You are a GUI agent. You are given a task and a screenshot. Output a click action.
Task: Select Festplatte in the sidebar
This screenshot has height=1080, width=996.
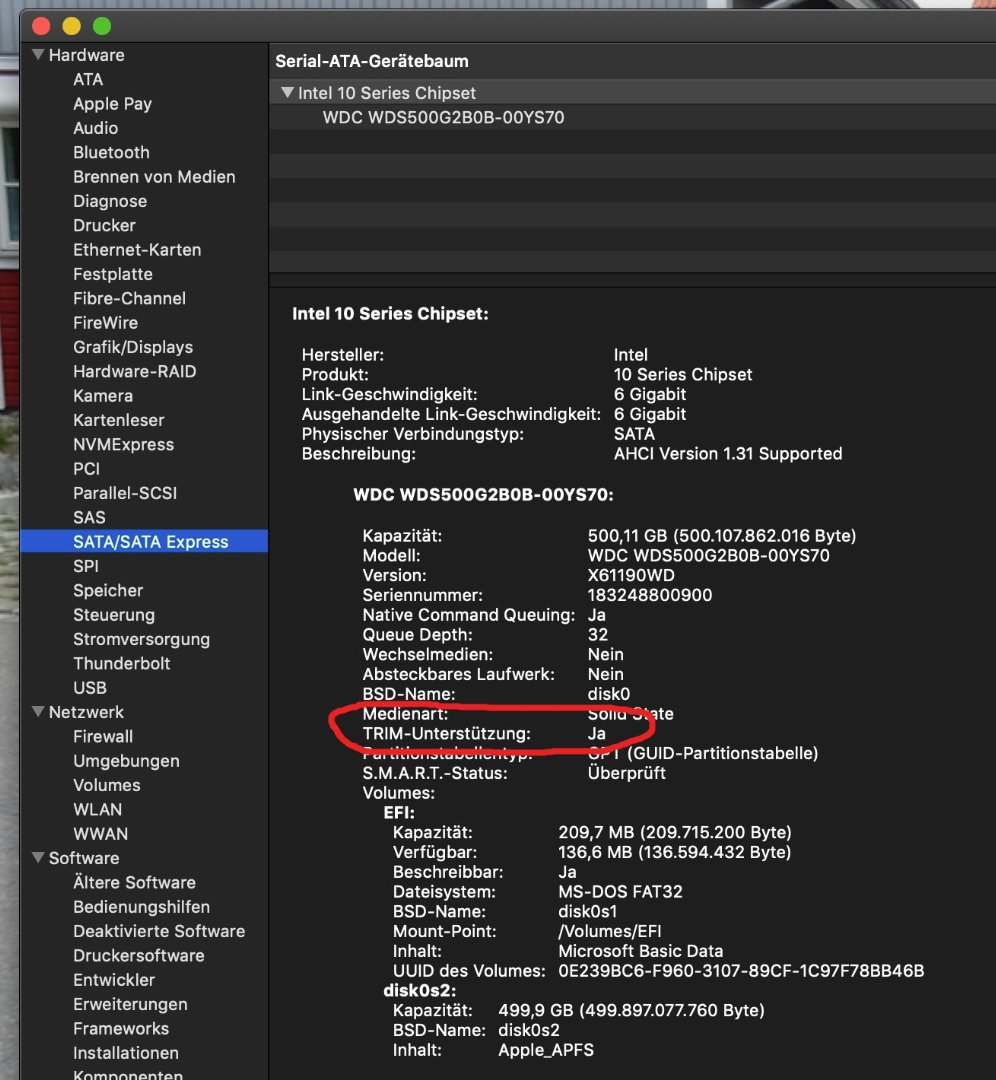pos(113,274)
